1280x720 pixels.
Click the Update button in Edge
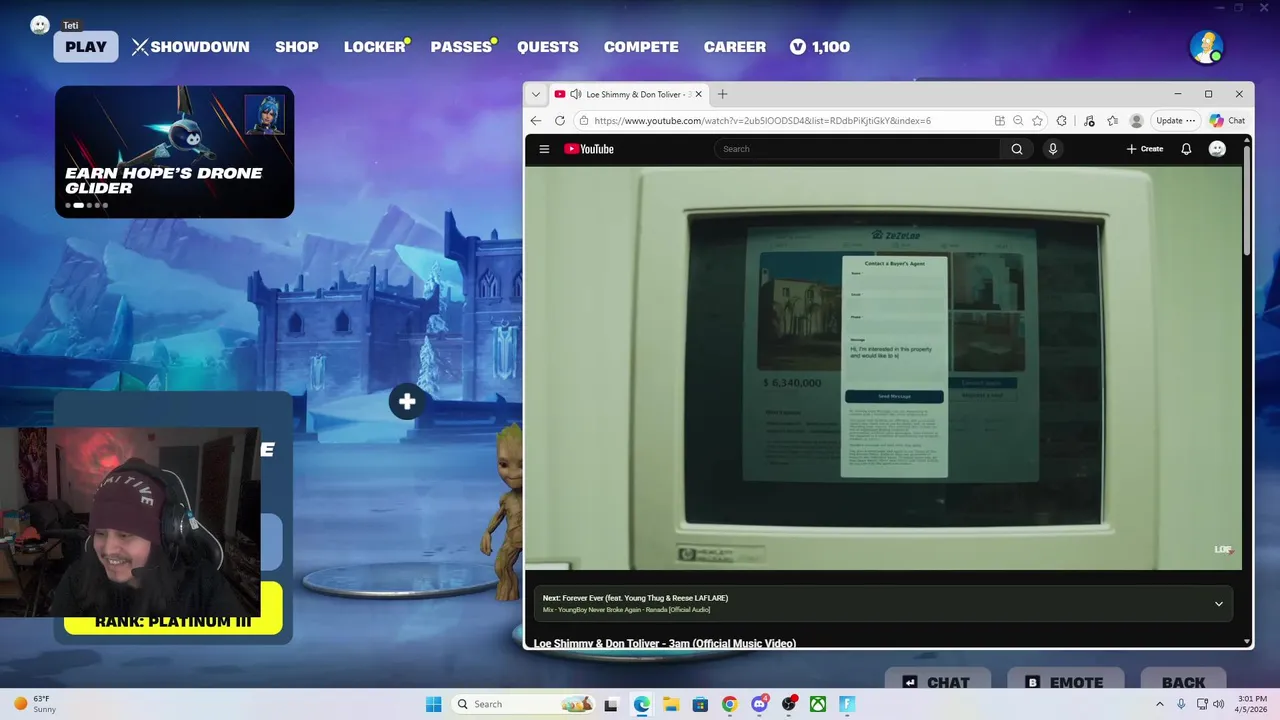click(x=1175, y=121)
